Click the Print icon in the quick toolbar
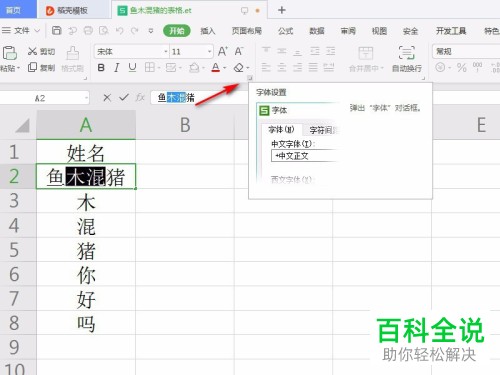 (88, 31)
